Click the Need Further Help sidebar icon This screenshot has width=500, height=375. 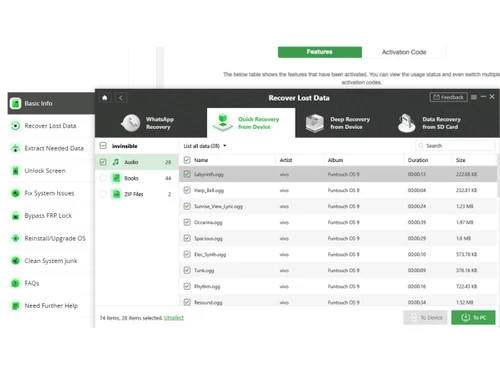click(x=15, y=306)
